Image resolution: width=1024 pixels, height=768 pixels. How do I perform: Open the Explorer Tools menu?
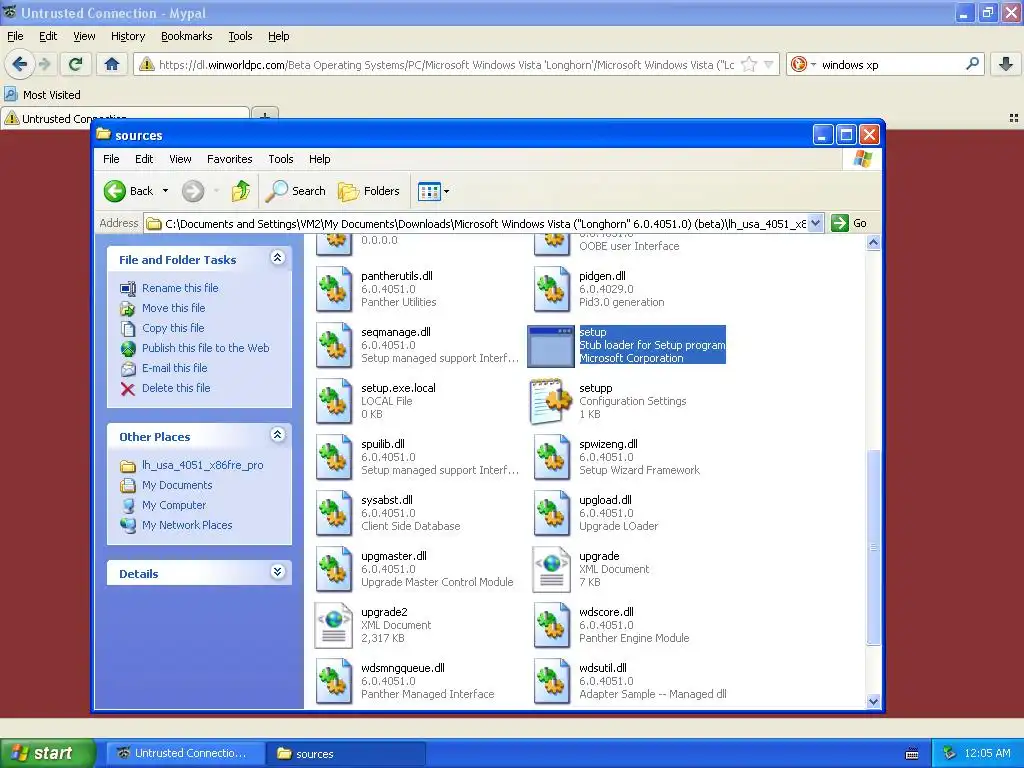coord(281,159)
